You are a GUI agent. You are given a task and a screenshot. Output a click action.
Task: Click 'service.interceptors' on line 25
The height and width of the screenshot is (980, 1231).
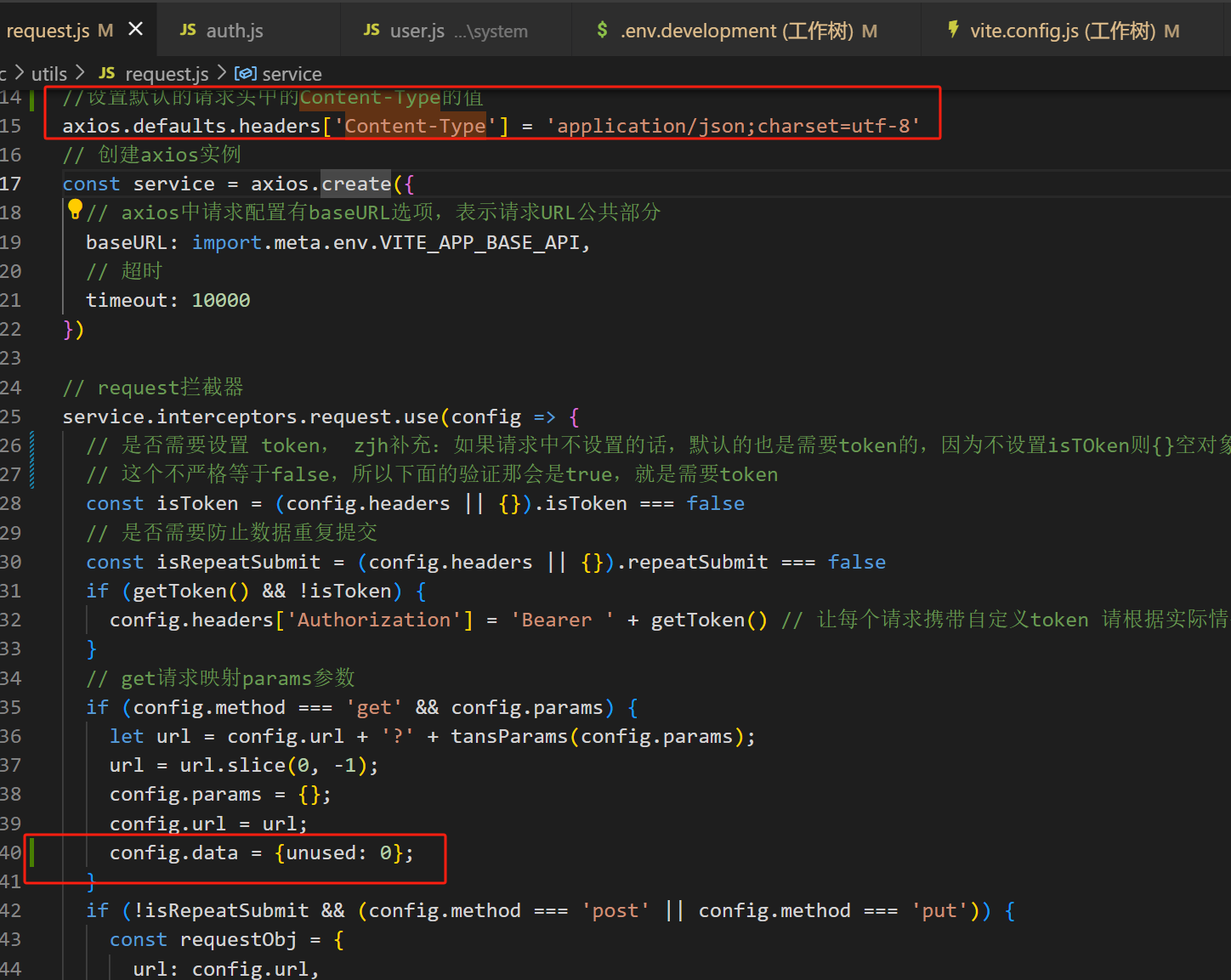point(180,416)
